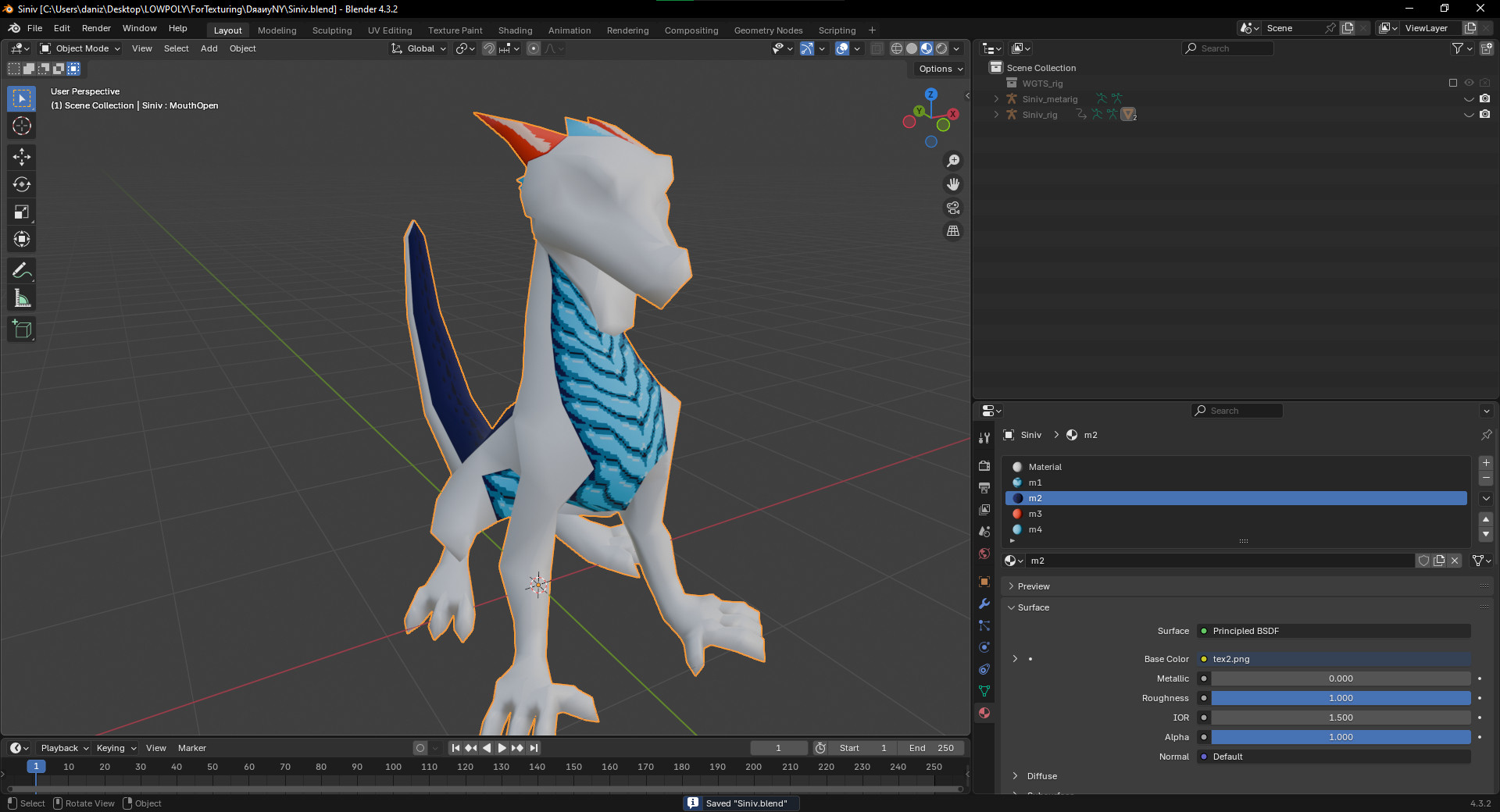Toggle the camera view icon
This screenshot has width=1500, height=812.
[x=953, y=208]
